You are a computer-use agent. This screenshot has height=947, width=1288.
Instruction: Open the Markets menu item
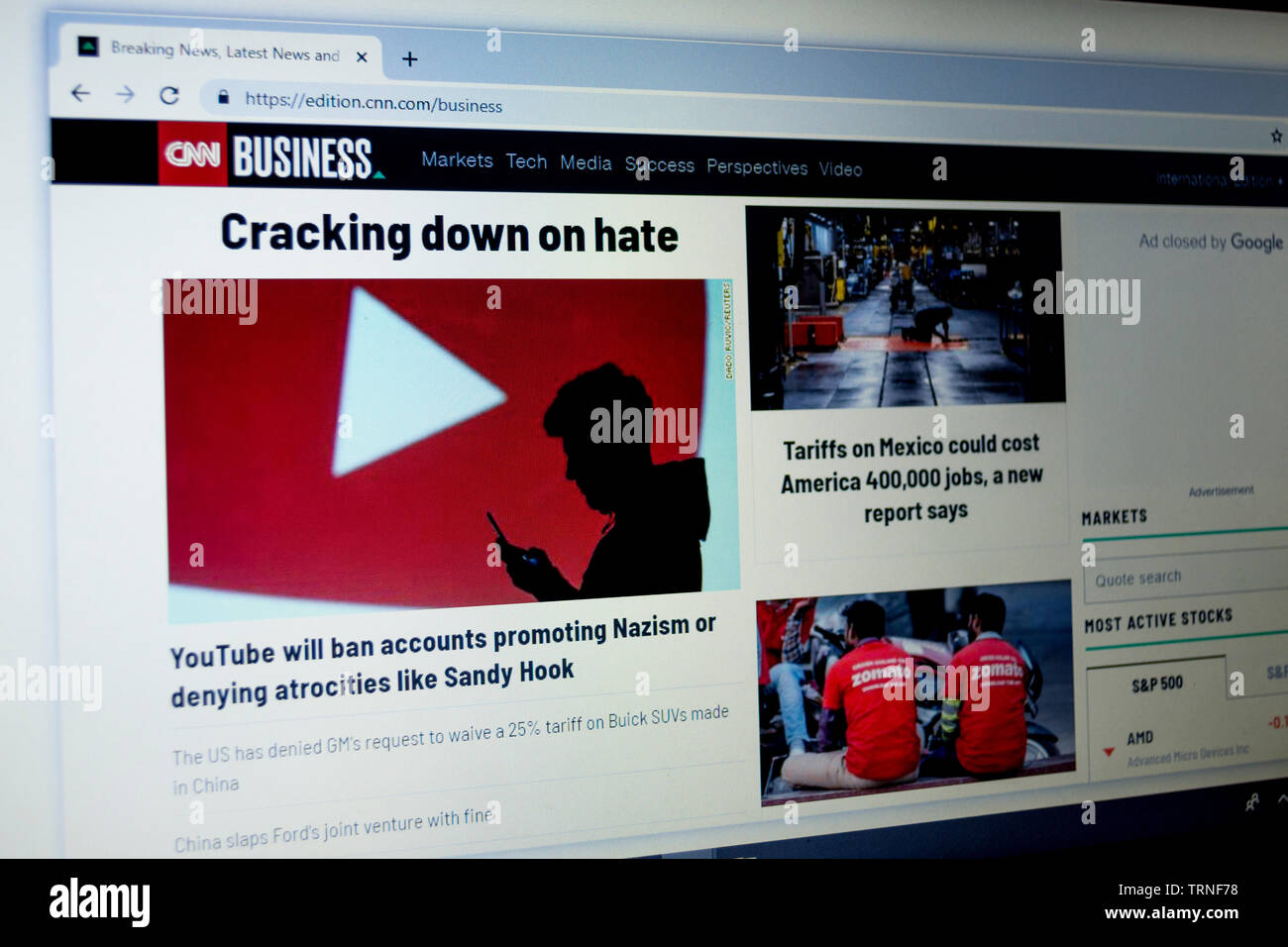[x=457, y=159]
